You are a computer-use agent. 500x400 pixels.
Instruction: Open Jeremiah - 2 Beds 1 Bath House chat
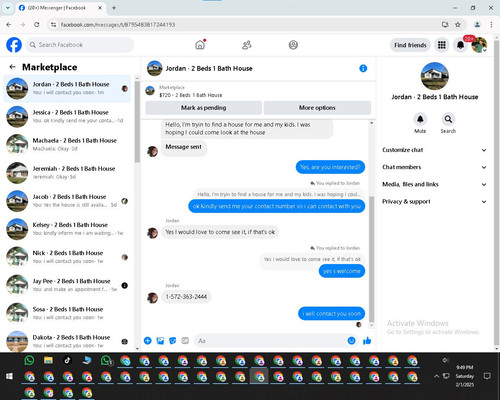tap(67, 173)
